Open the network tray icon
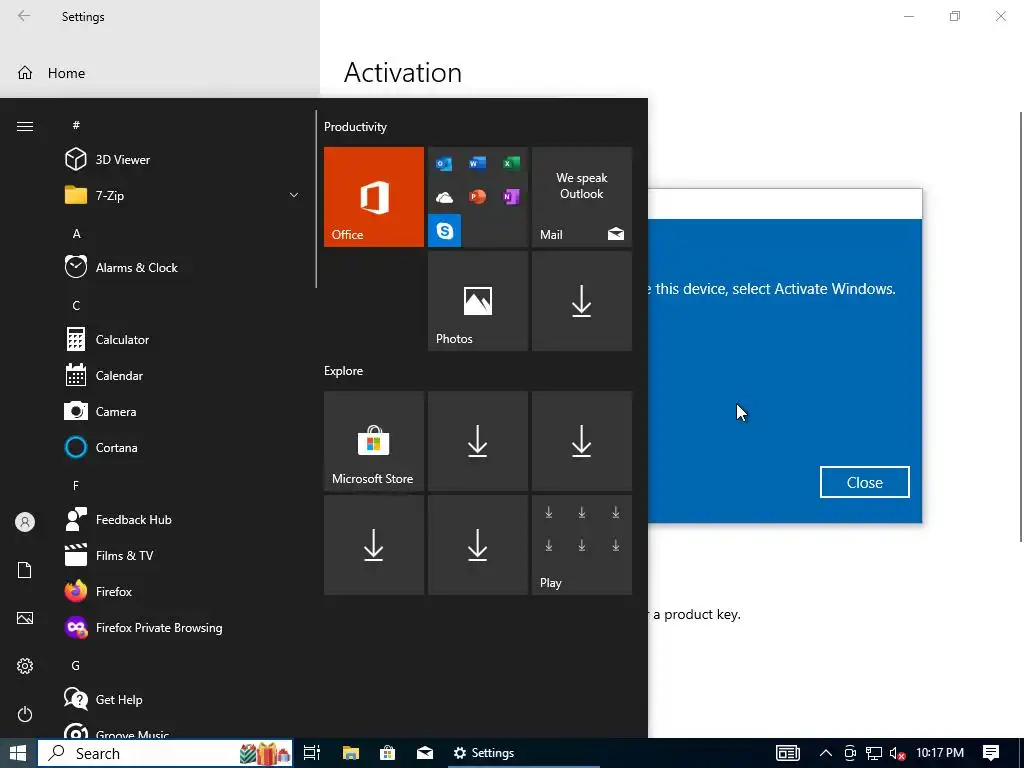The image size is (1024, 768). (x=874, y=753)
